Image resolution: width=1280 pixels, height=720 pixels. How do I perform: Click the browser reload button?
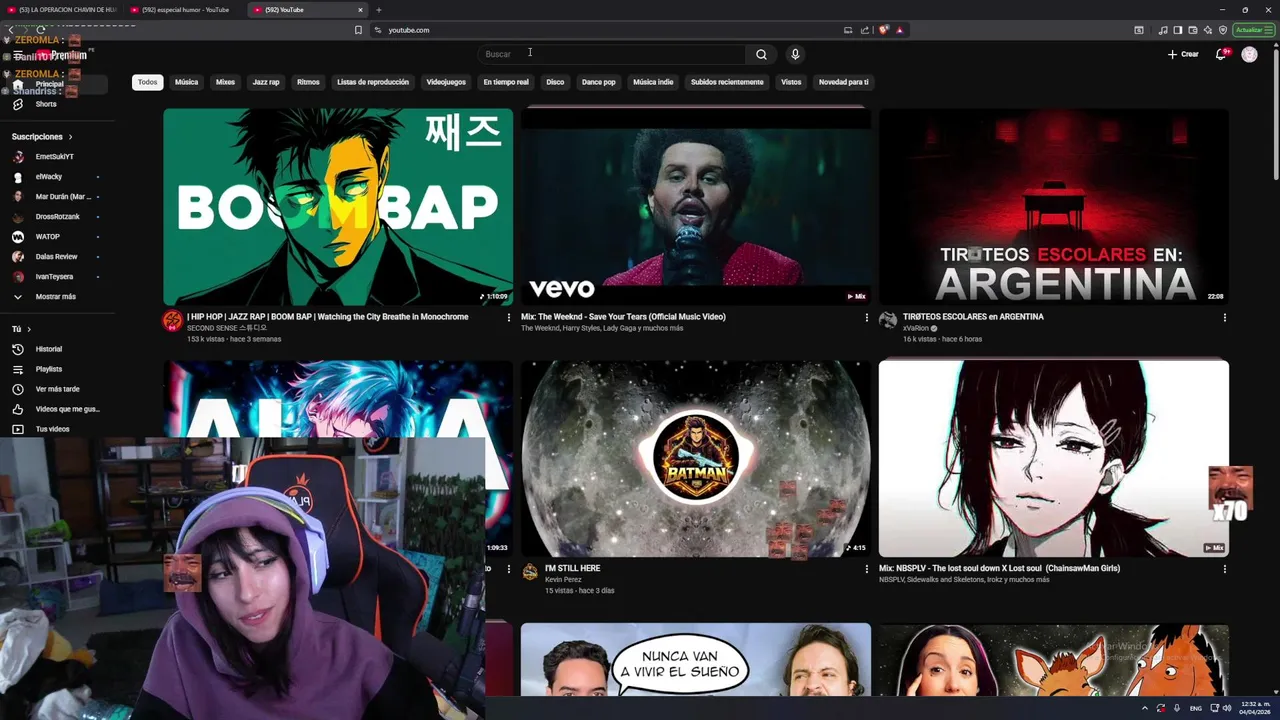[x=41, y=30]
